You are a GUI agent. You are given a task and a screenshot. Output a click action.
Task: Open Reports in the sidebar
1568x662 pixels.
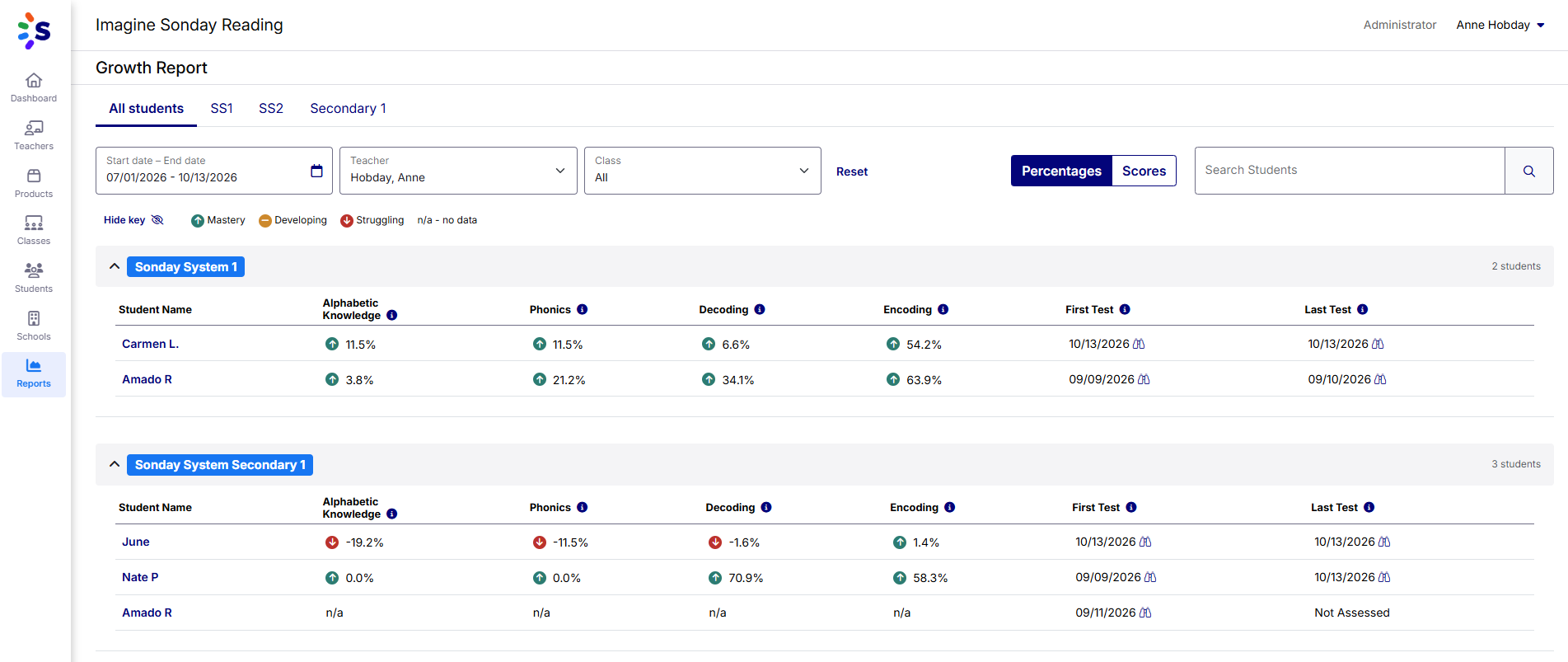point(34,373)
